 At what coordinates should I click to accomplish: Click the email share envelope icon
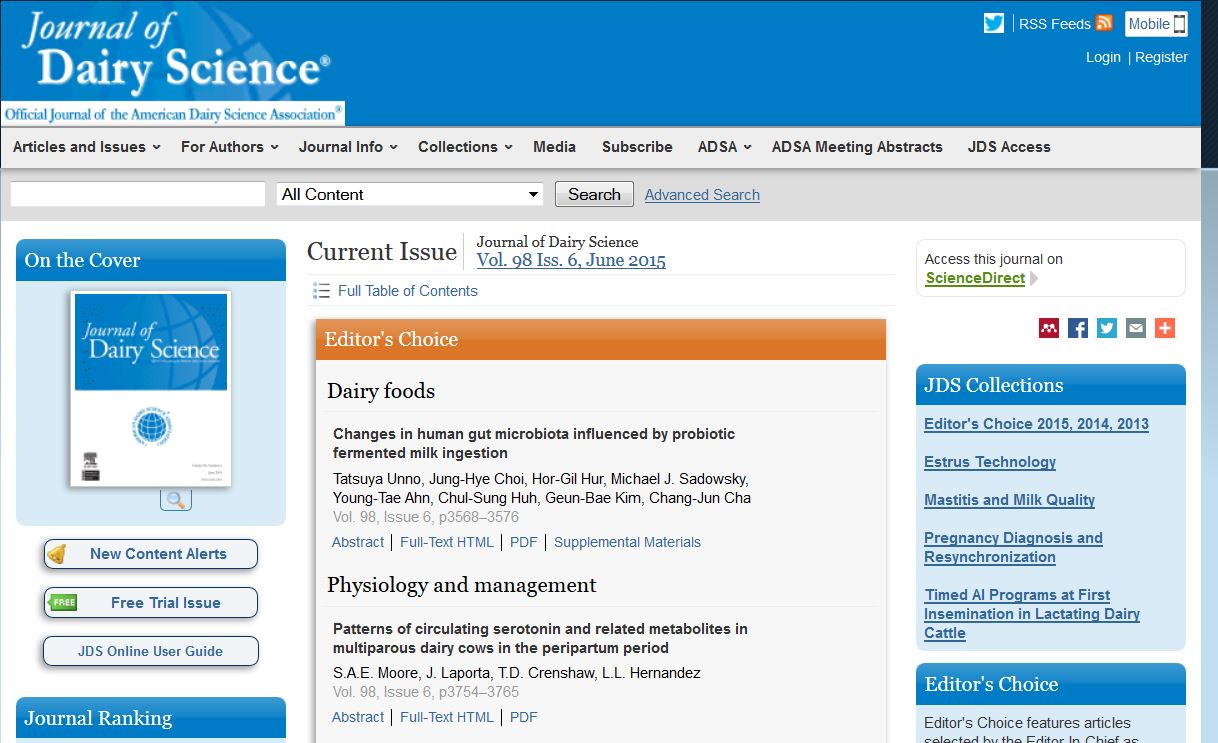point(1135,328)
